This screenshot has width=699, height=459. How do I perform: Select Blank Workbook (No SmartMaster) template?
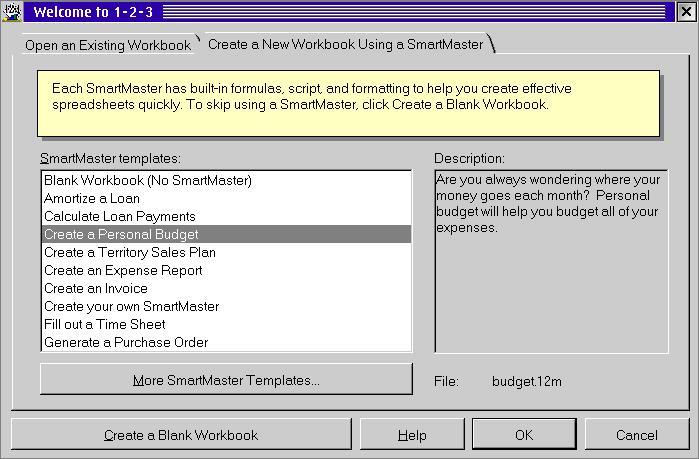click(226, 180)
